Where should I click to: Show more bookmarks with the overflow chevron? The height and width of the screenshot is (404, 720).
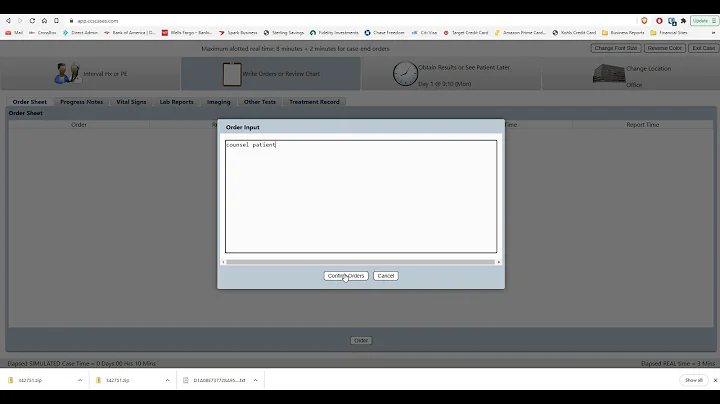pos(713,33)
